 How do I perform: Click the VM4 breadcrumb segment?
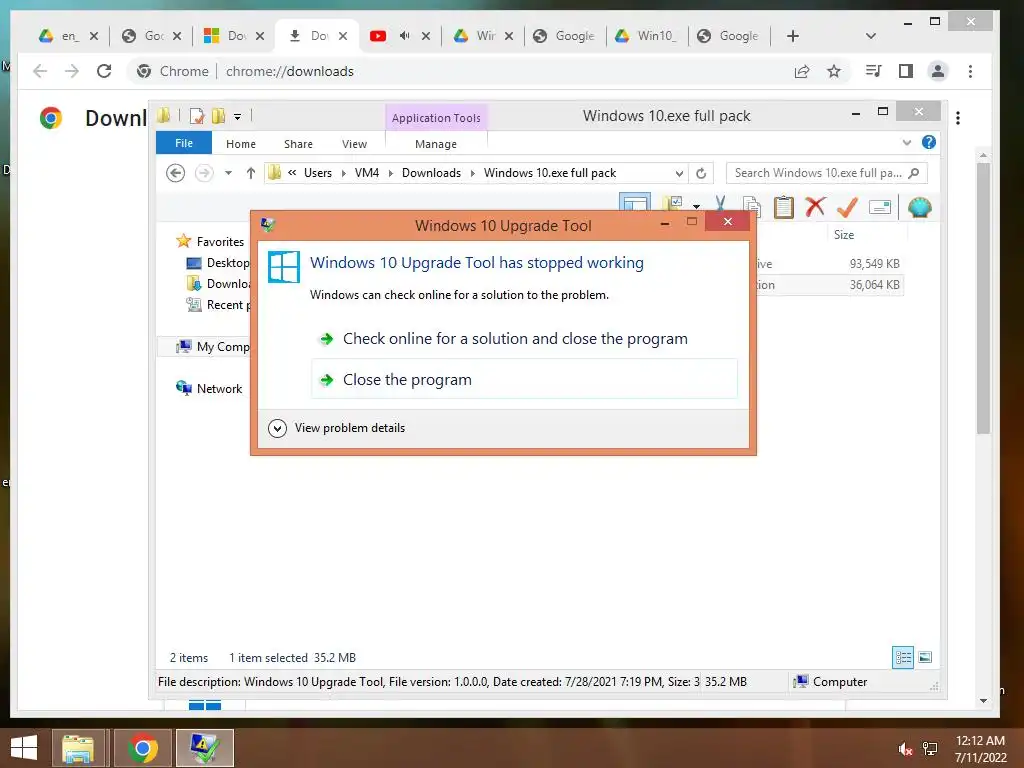367,173
